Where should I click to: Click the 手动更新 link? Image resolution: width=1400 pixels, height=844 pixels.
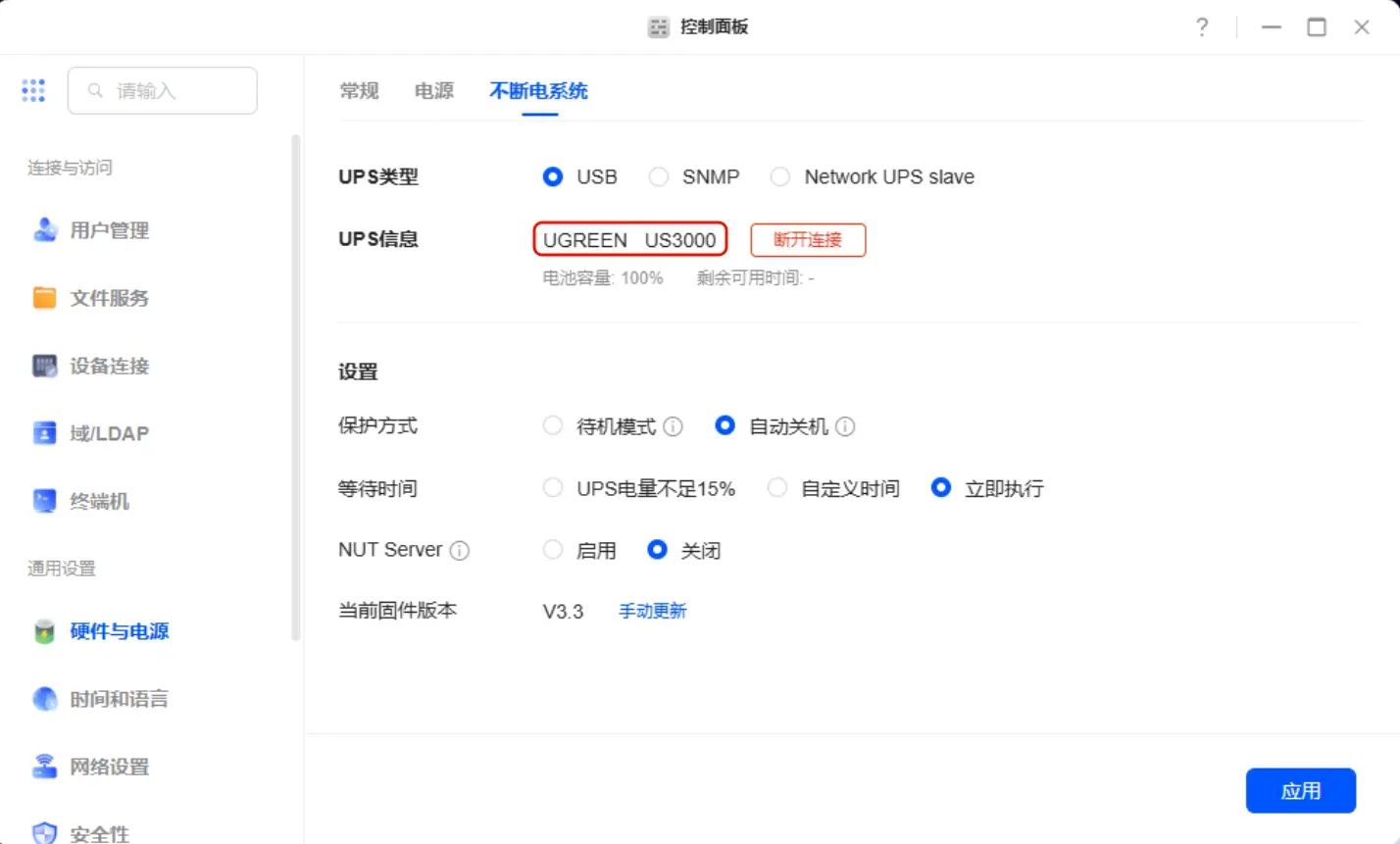653,612
